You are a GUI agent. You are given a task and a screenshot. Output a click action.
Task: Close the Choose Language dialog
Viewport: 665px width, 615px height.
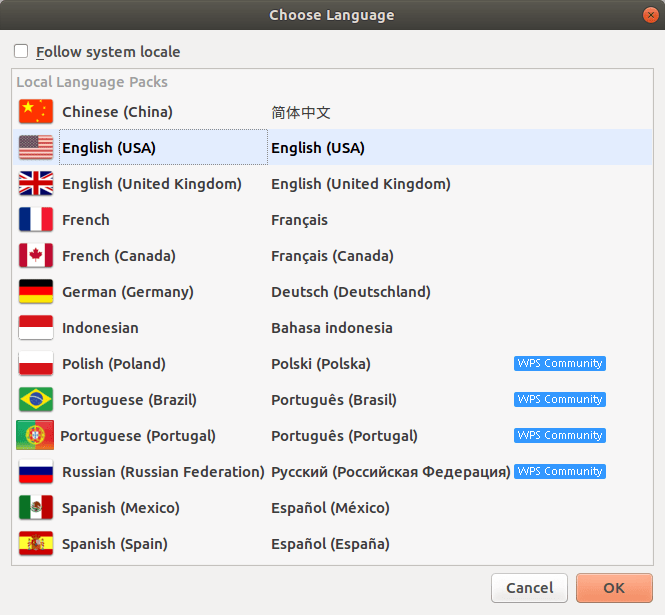pyautogui.click(x=651, y=15)
